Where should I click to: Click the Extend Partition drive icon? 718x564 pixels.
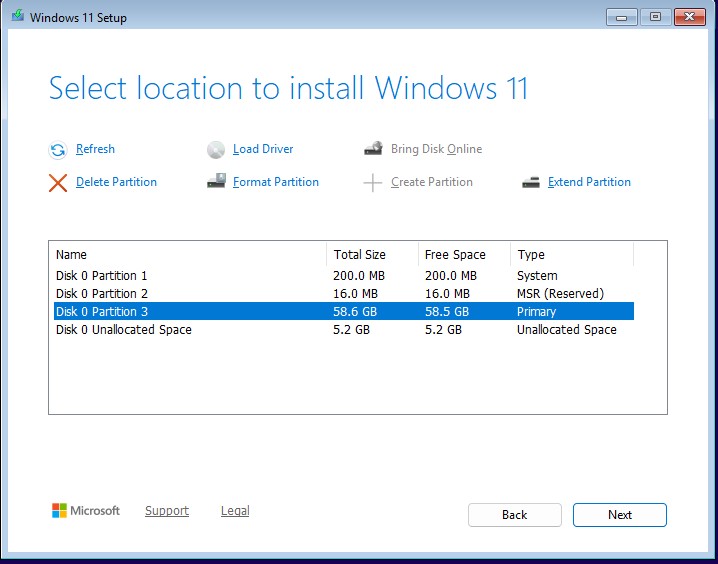pyautogui.click(x=531, y=183)
